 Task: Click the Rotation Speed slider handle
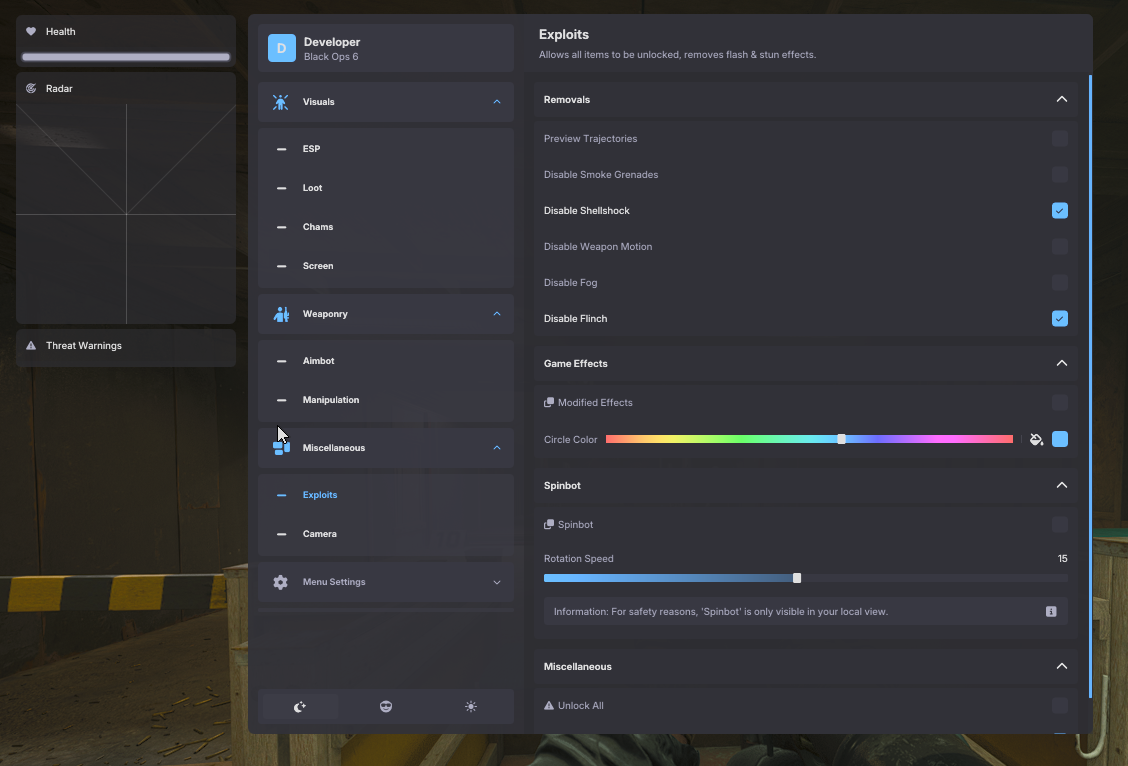click(x=797, y=578)
